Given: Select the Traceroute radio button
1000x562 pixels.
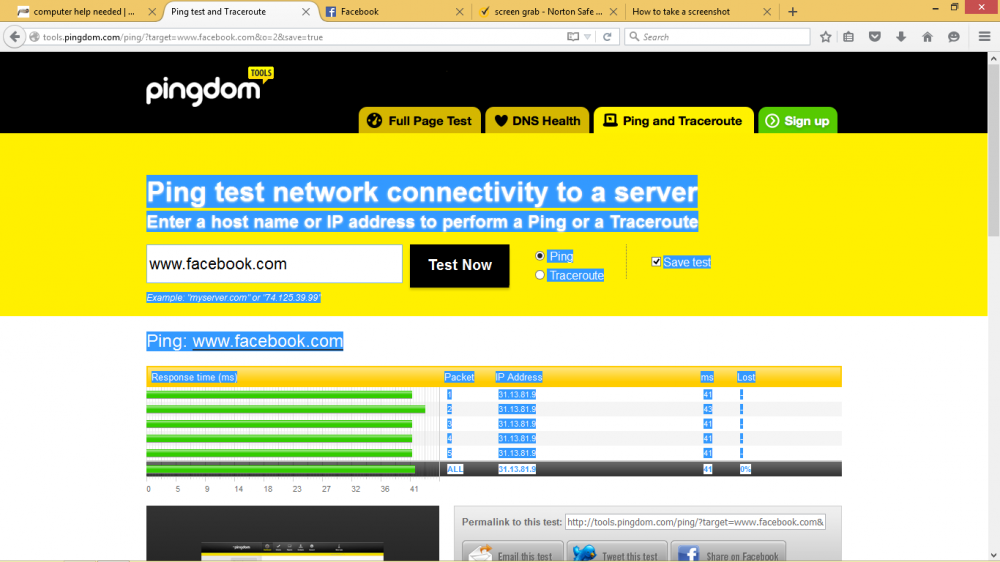Looking at the screenshot, I should point(540,275).
